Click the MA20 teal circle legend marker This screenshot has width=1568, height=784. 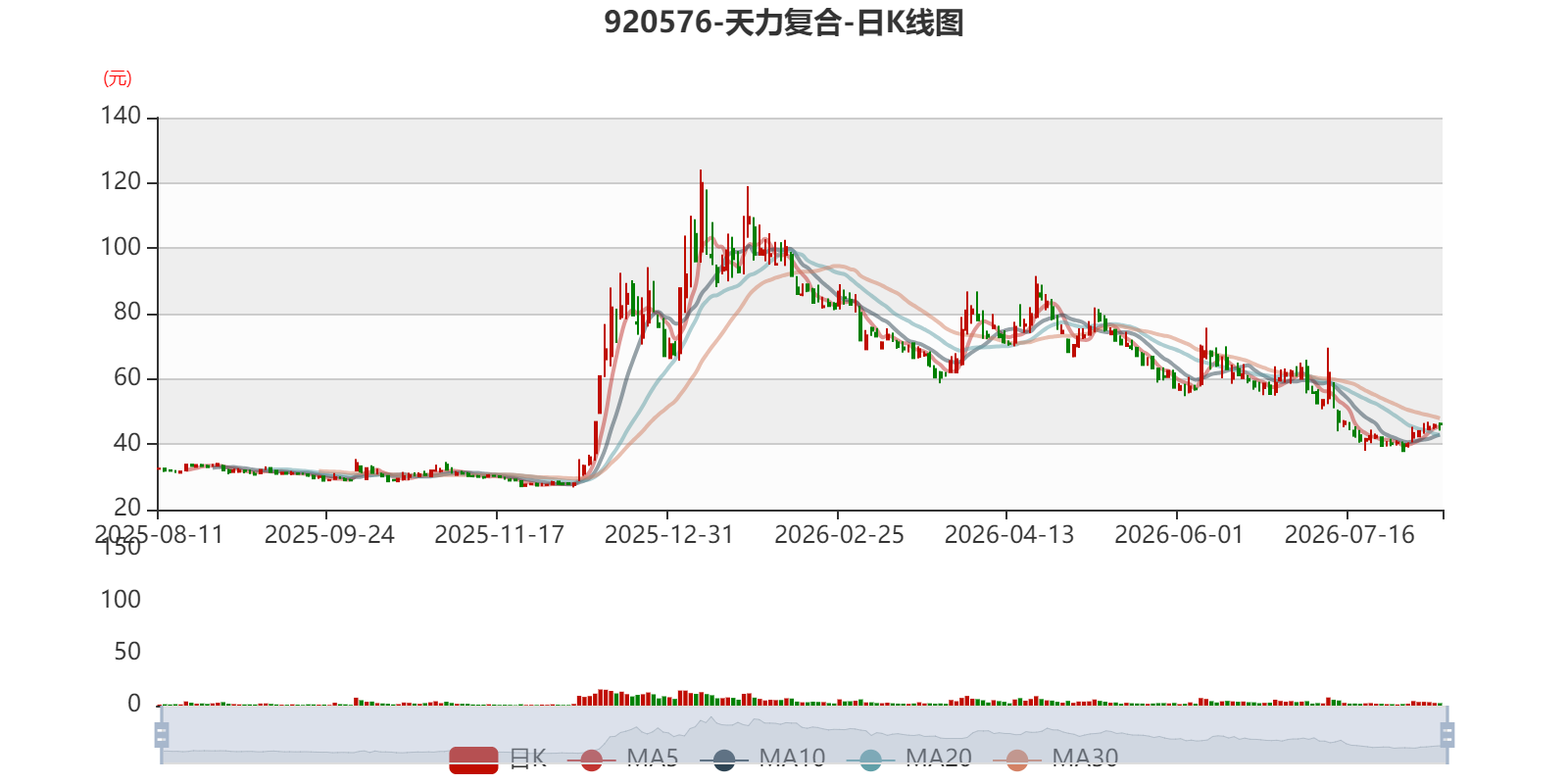point(870,759)
